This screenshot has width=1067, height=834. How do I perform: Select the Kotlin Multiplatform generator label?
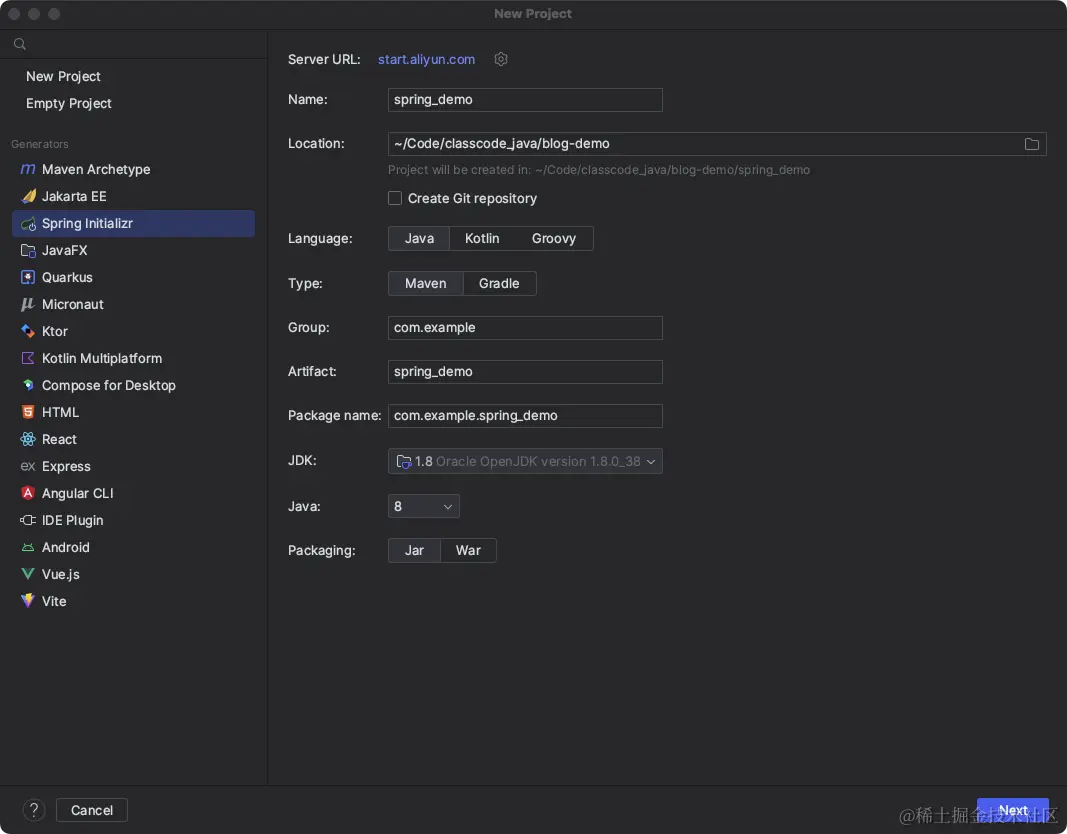(x=102, y=358)
